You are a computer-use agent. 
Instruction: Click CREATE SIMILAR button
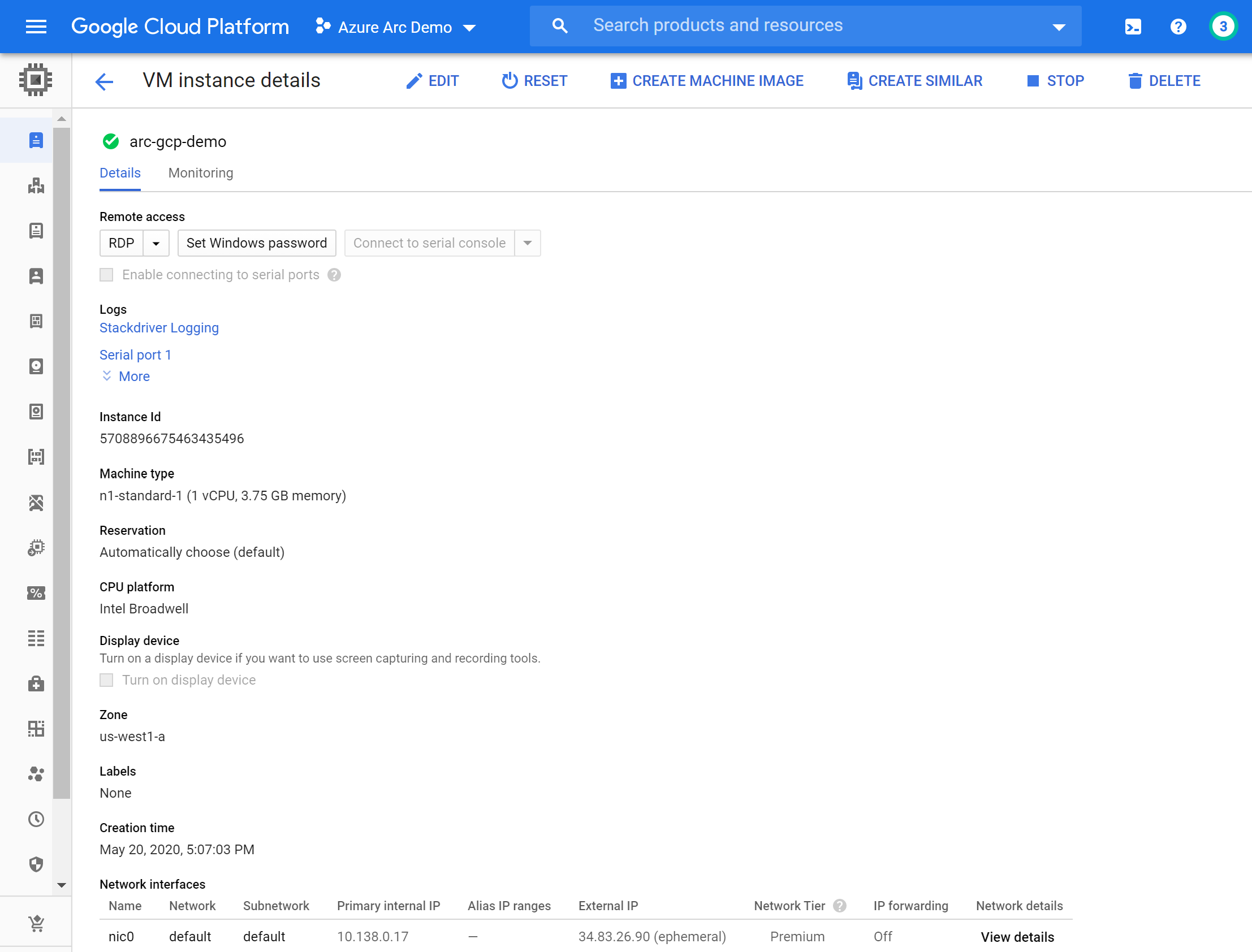point(915,81)
